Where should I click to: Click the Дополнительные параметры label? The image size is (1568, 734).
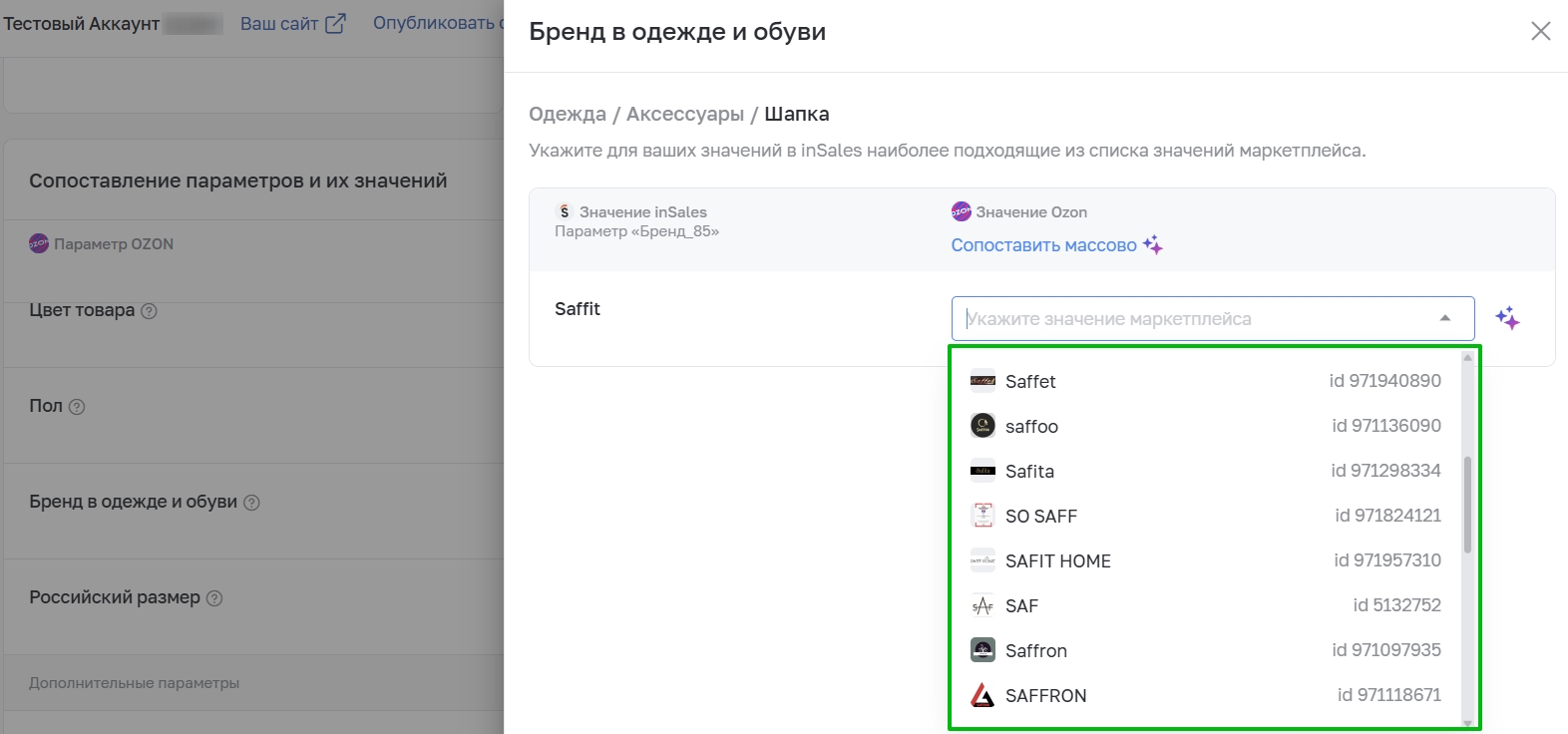coord(134,683)
